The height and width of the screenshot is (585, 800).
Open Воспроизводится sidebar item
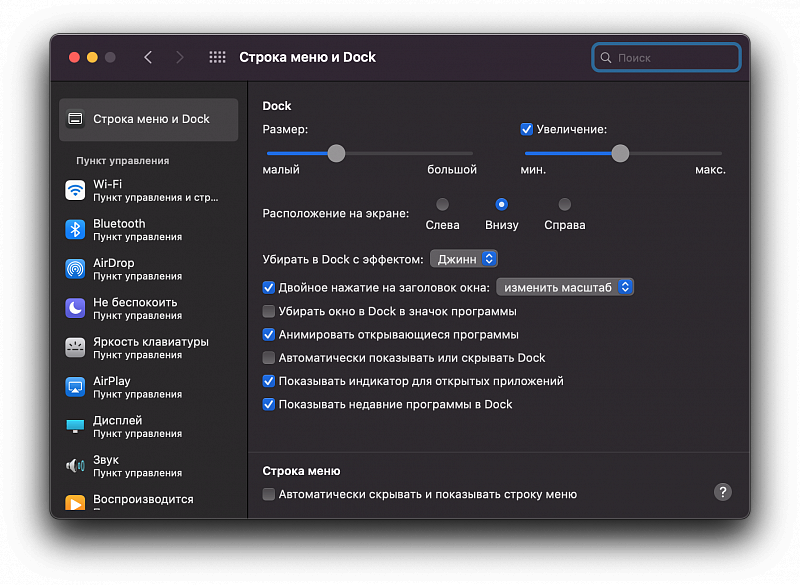tap(143, 500)
